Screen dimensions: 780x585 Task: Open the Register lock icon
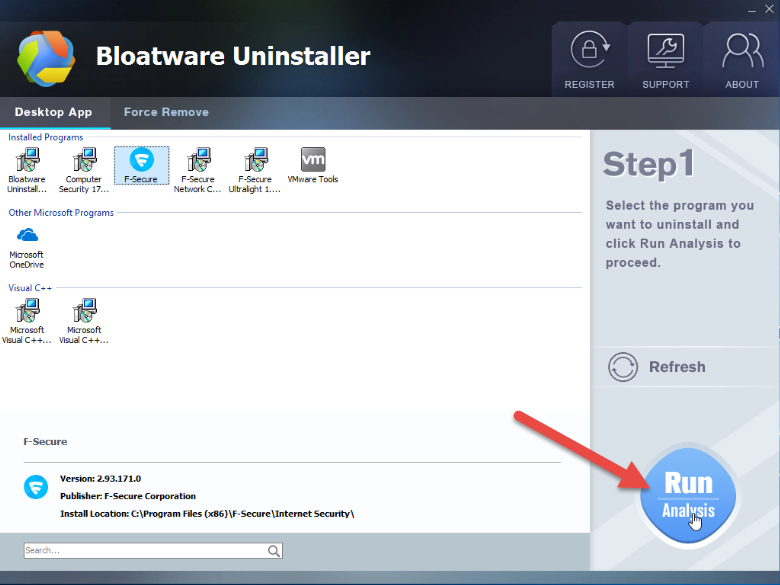coord(589,50)
